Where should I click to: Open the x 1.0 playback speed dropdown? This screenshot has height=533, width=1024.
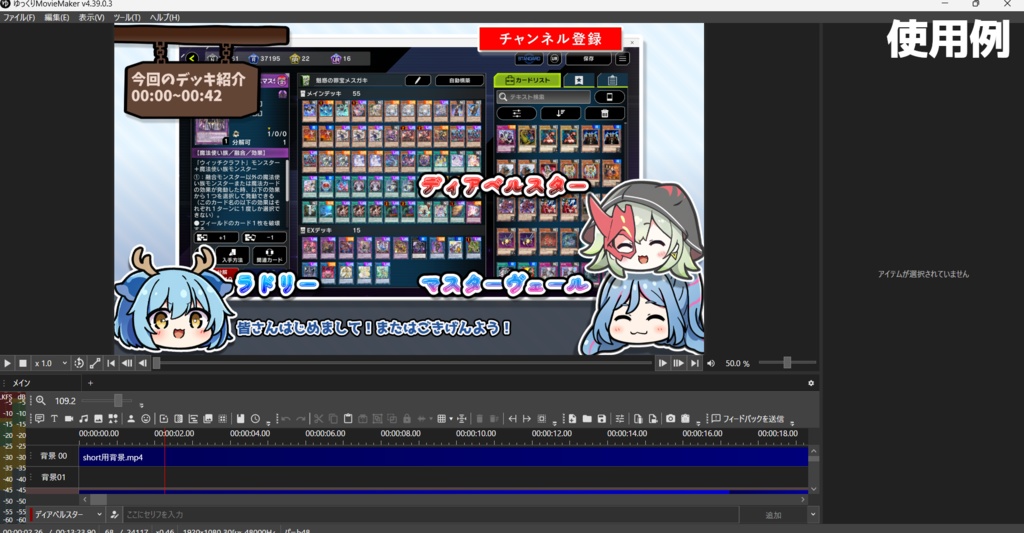pos(51,363)
